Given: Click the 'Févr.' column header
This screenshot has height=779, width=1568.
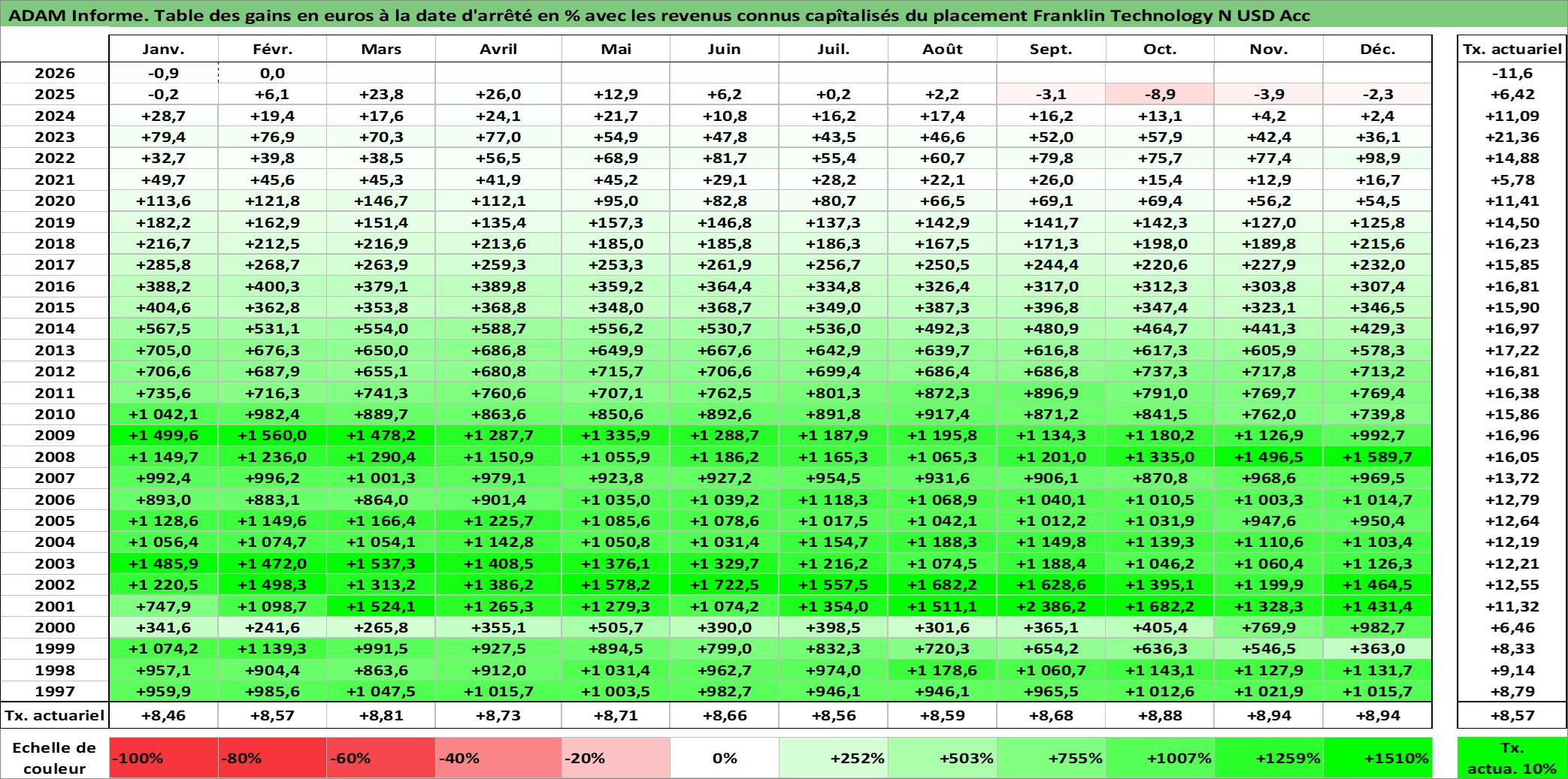Looking at the screenshot, I should [272, 49].
